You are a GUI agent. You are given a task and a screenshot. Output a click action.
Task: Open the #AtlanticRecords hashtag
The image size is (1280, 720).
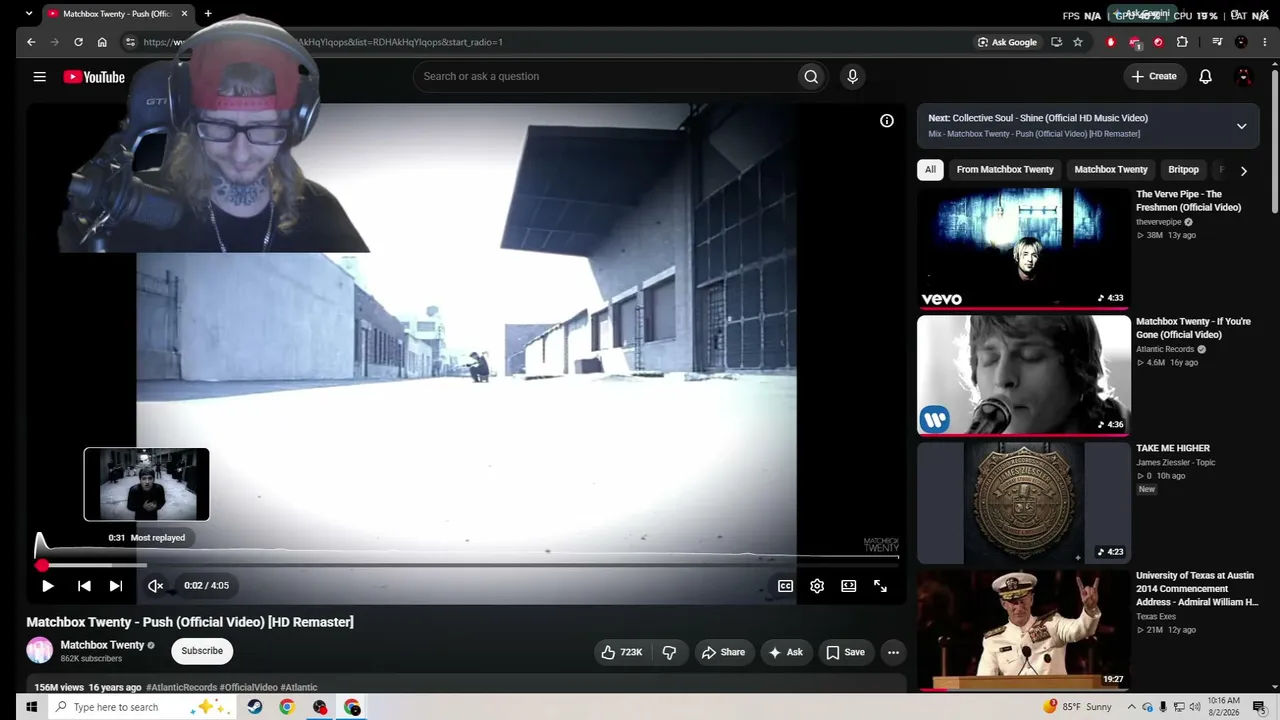click(181, 687)
